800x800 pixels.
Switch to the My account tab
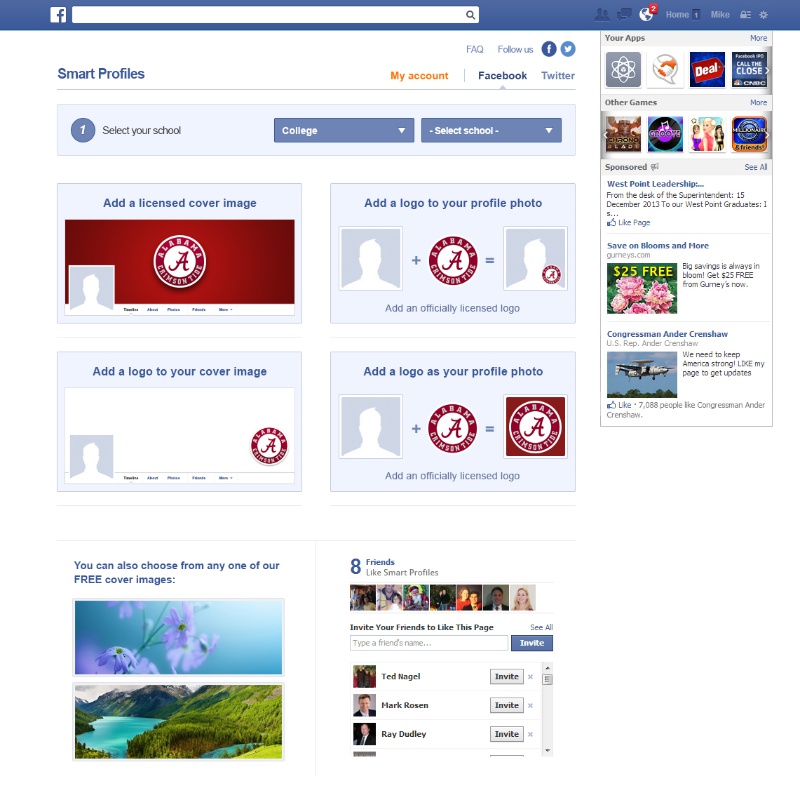(x=421, y=75)
